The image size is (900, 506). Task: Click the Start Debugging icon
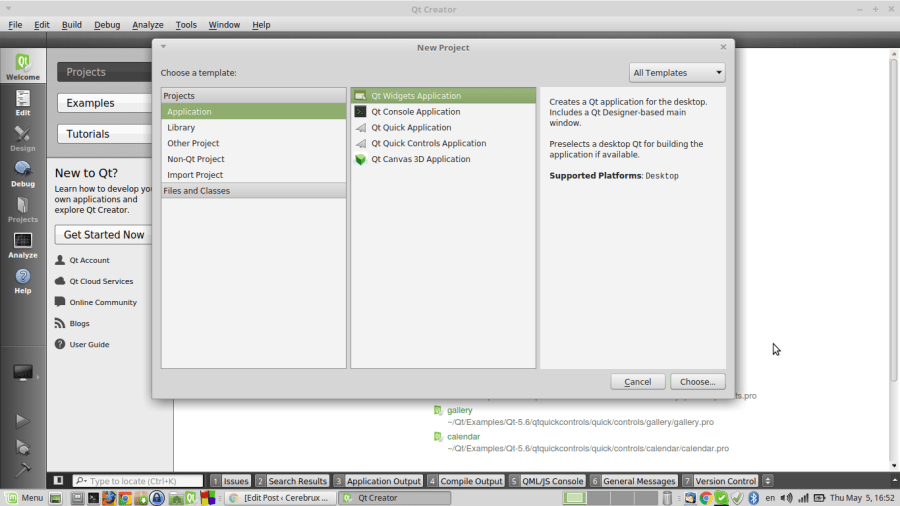(22, 447)
